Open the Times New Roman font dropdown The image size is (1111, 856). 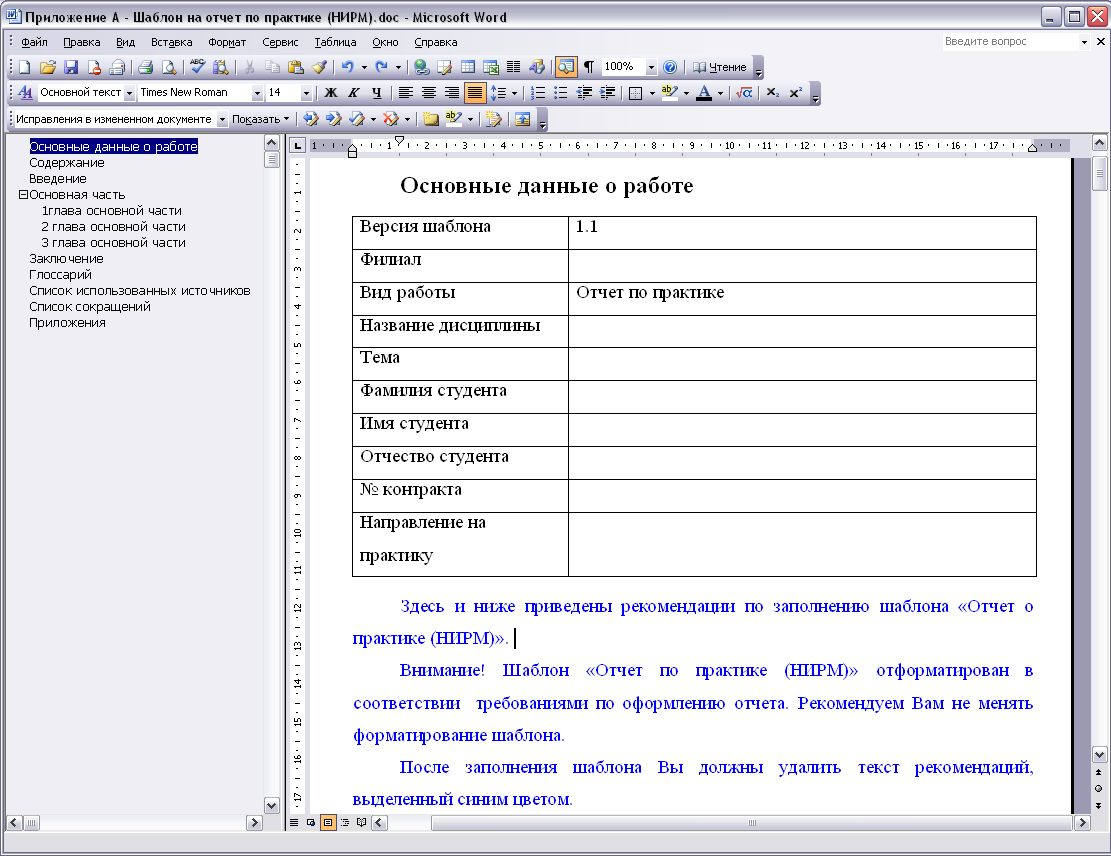coord(256,93)
